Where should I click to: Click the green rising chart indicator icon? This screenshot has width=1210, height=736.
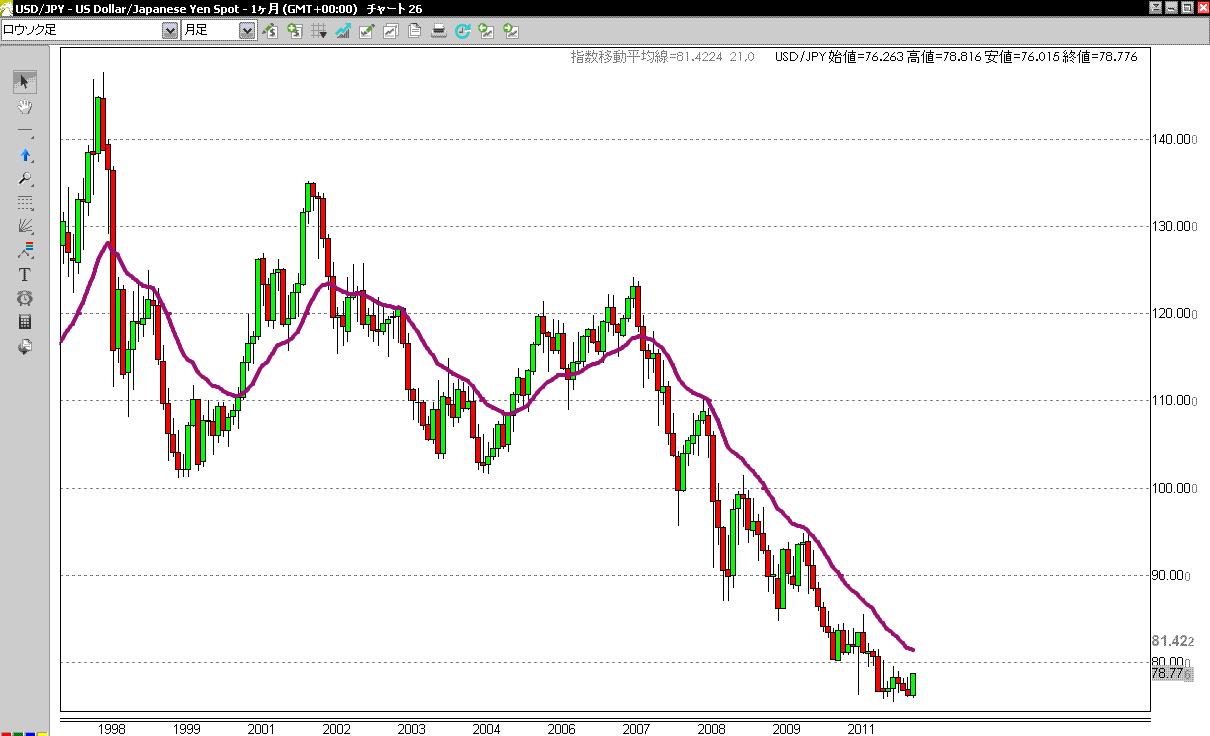tap(343, 31)
